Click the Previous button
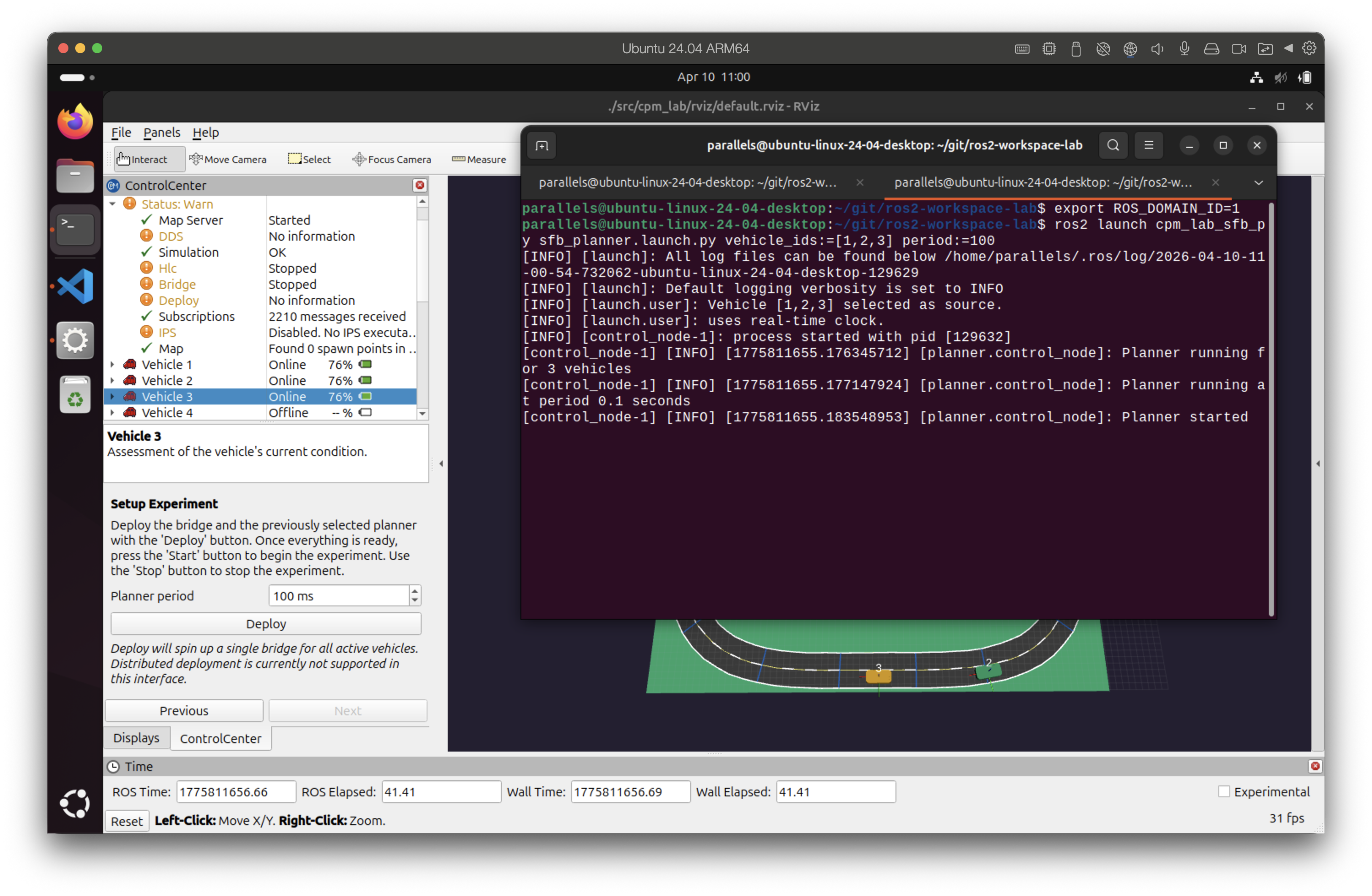 (184, 711)
